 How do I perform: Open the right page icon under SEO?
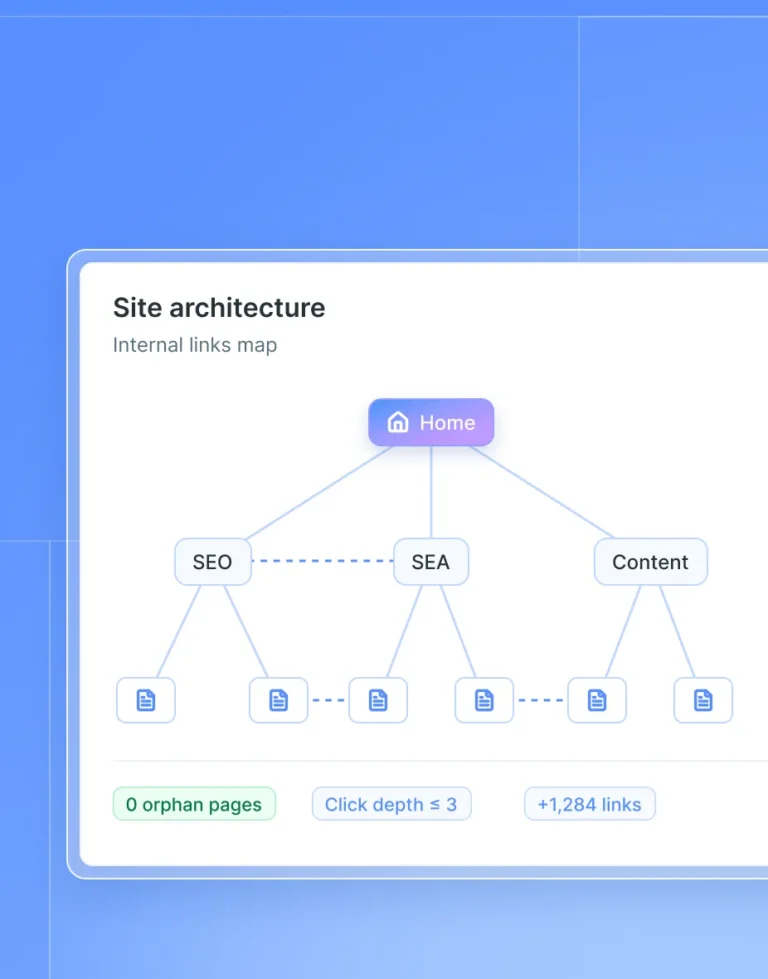tap(278, 701)
